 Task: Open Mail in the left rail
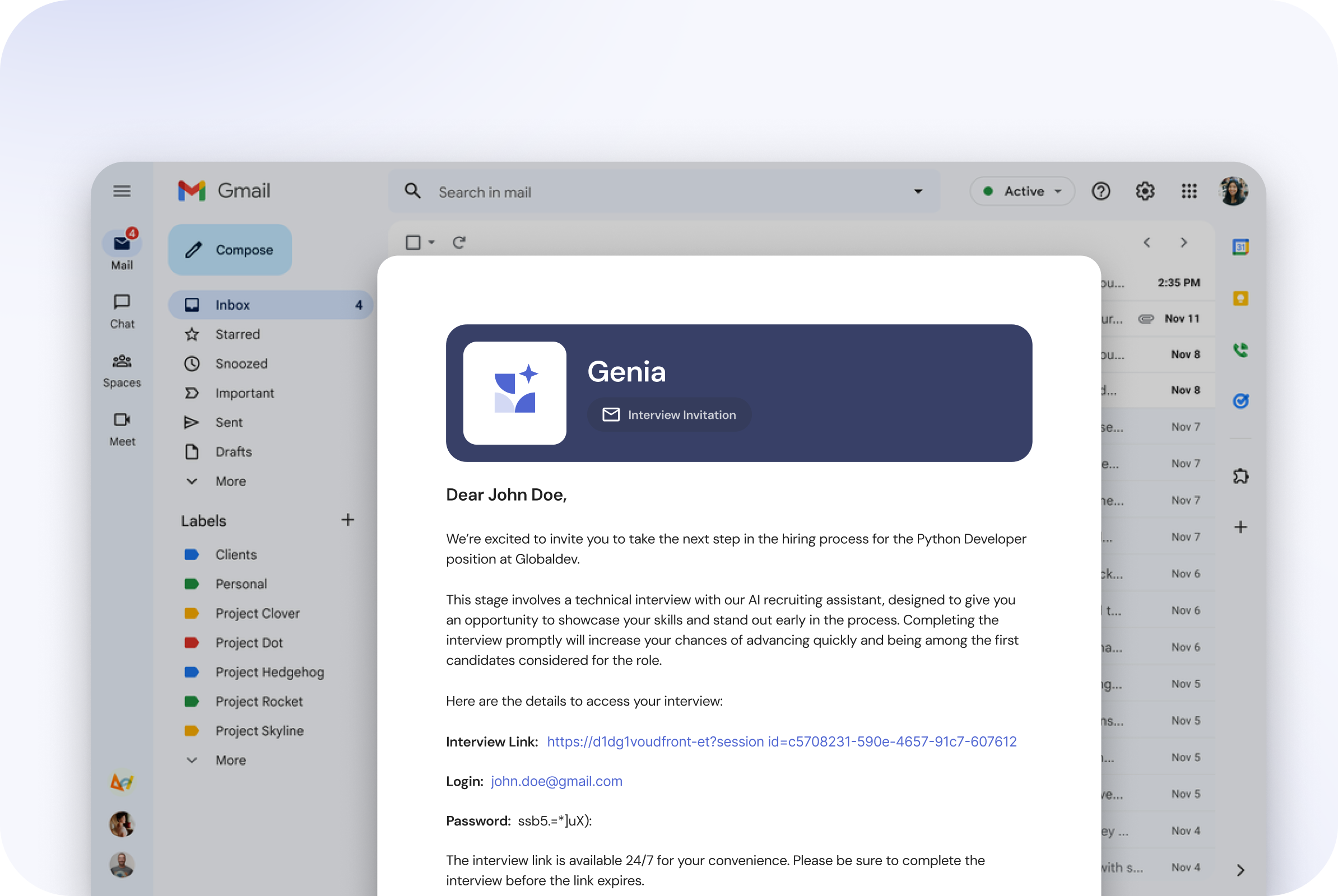(x=122, y=250)
